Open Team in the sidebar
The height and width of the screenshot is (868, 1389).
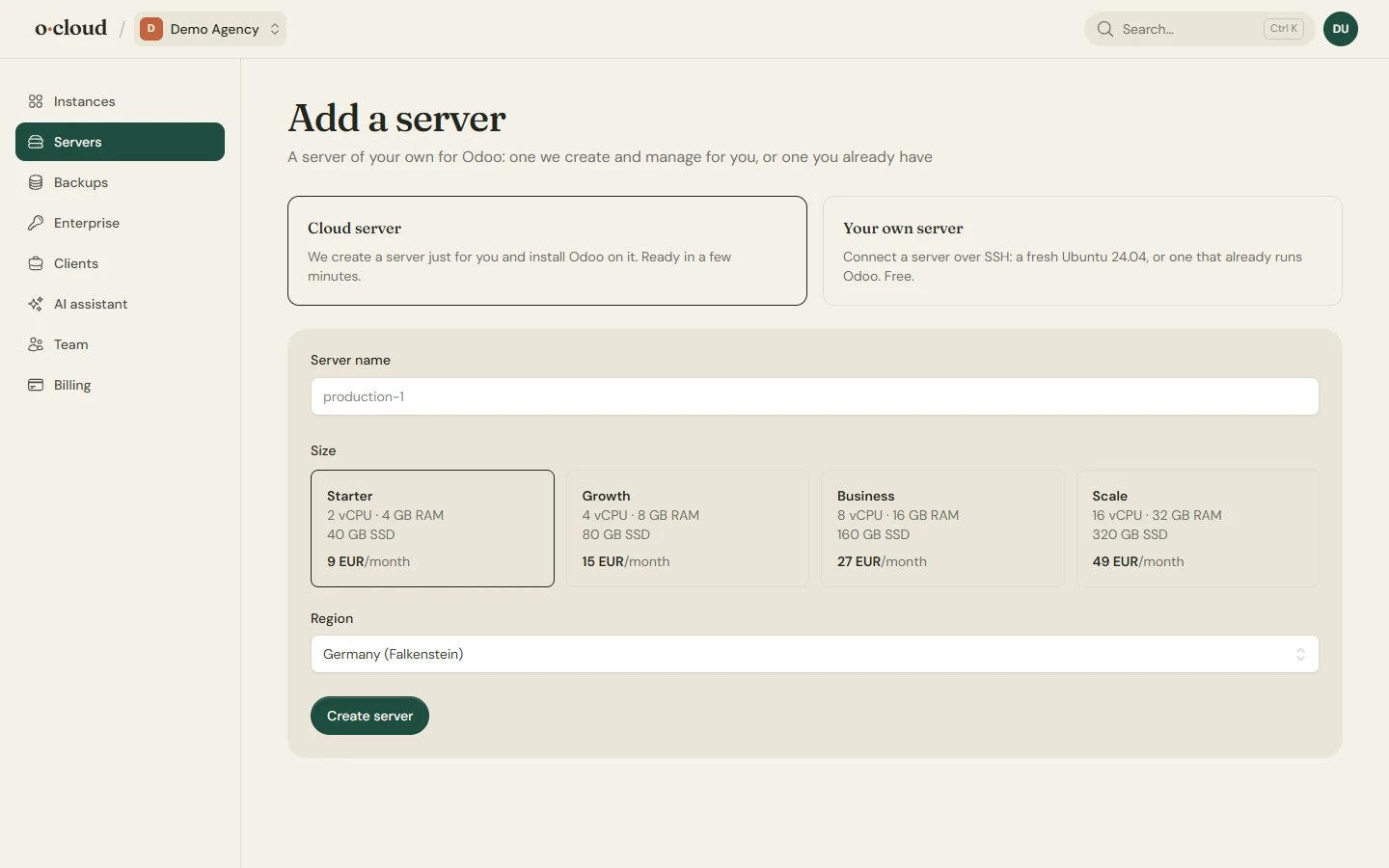pos(120,344)
